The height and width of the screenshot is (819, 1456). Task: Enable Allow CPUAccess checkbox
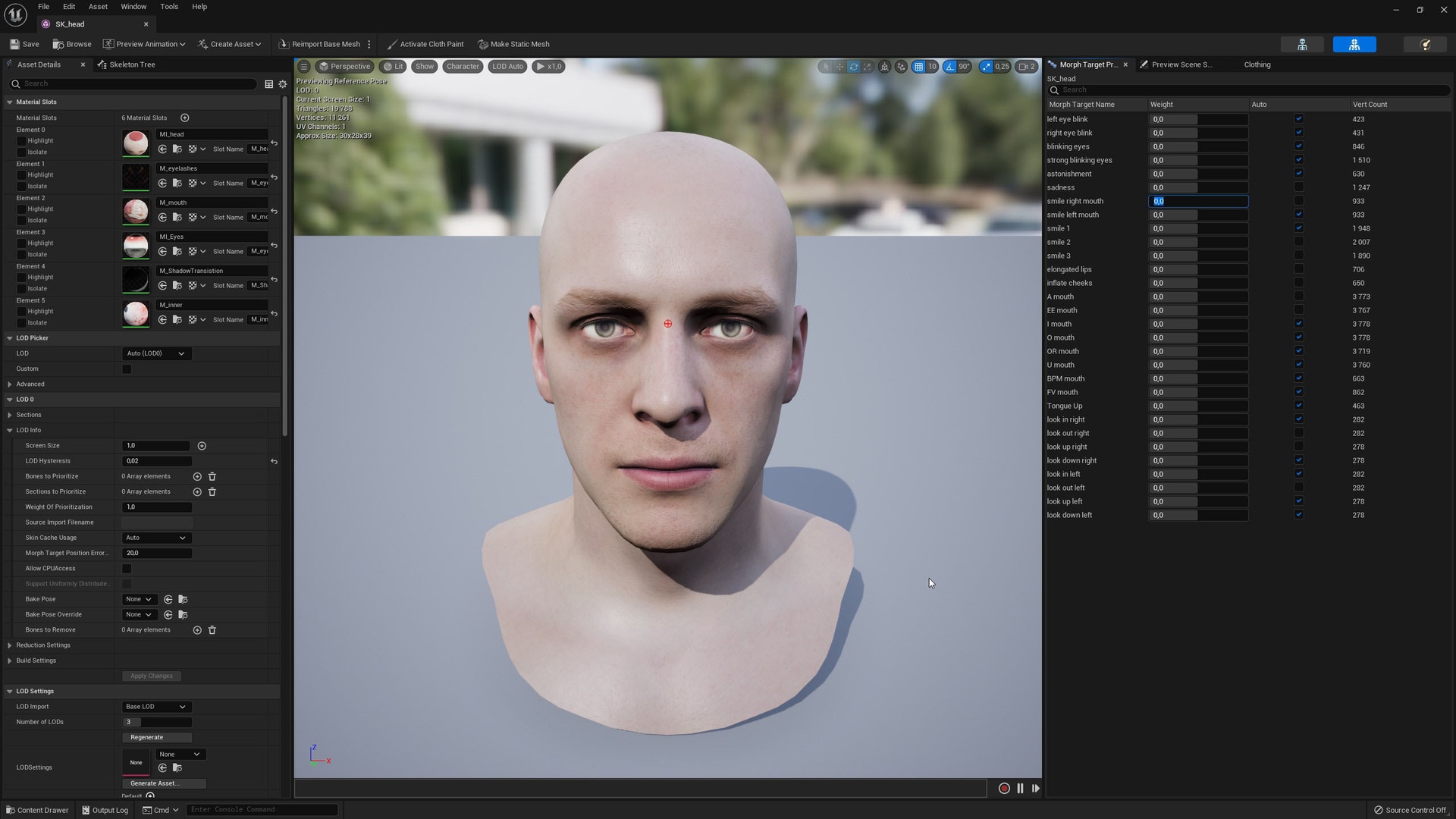point(127,569)
